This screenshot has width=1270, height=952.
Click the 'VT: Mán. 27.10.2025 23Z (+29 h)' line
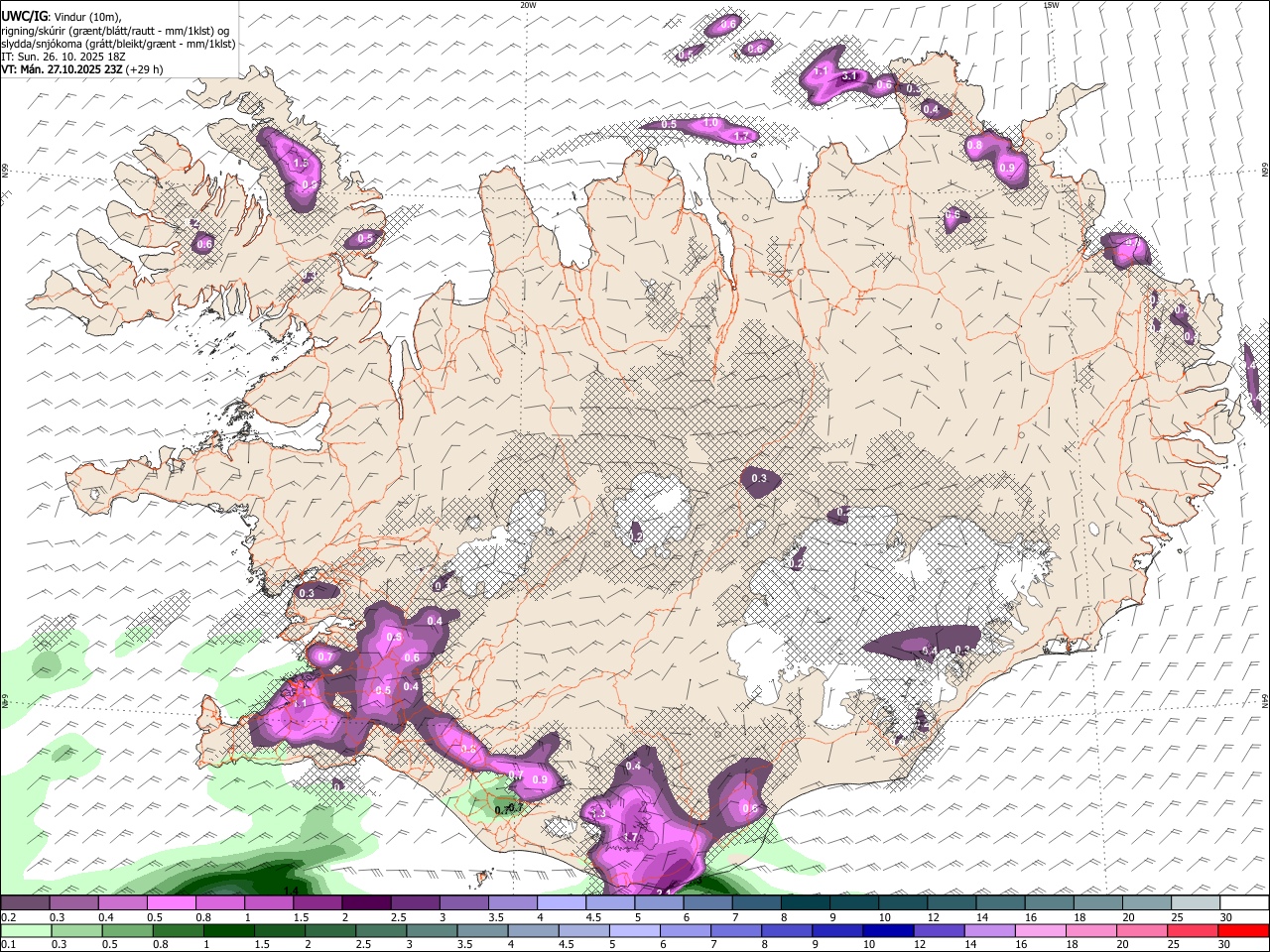[x=82, y=69]
